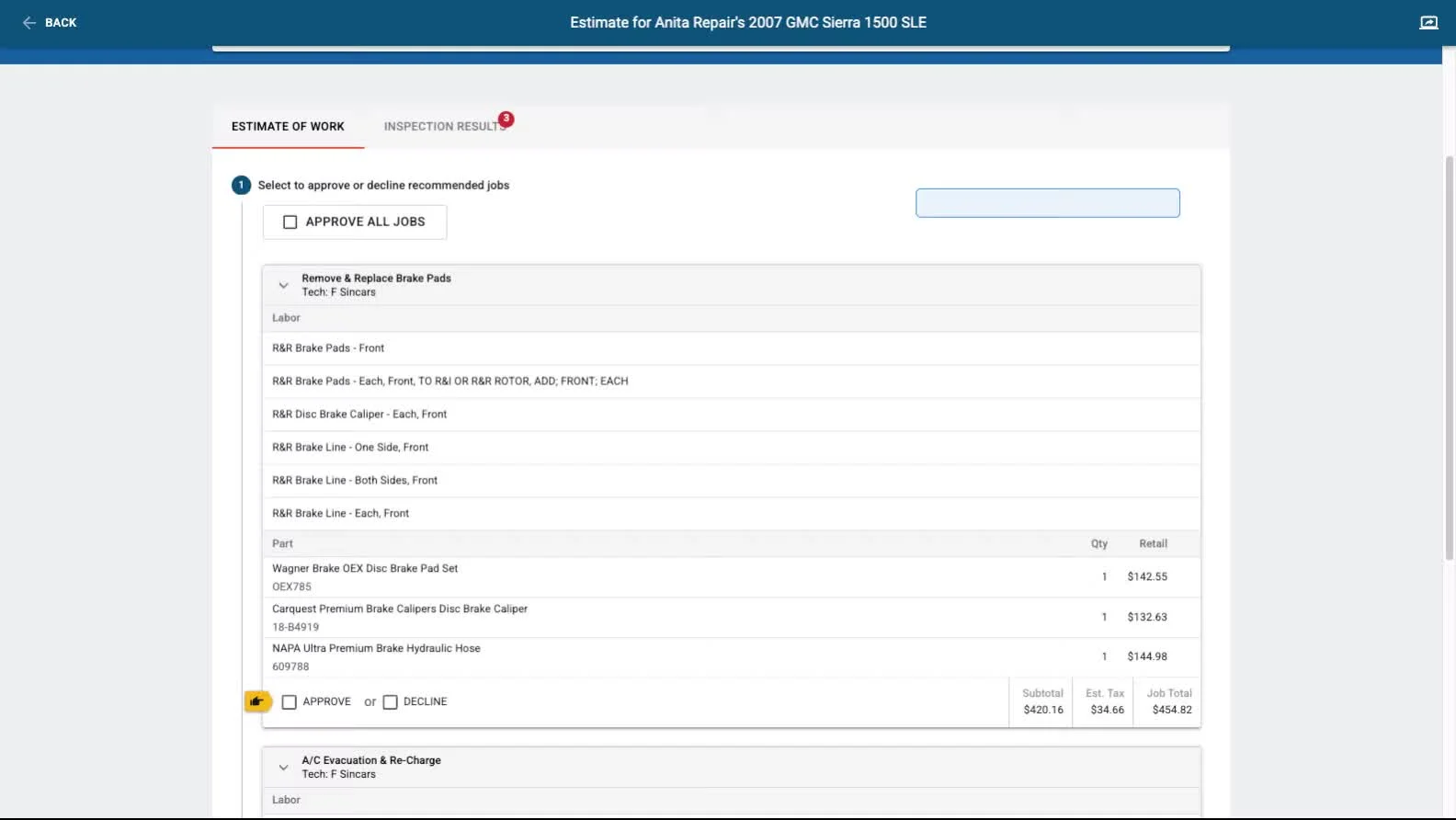Viewport: 1456px width, 820px height.
Task: Open the presentation mode icon in header
Action: 1428,22
